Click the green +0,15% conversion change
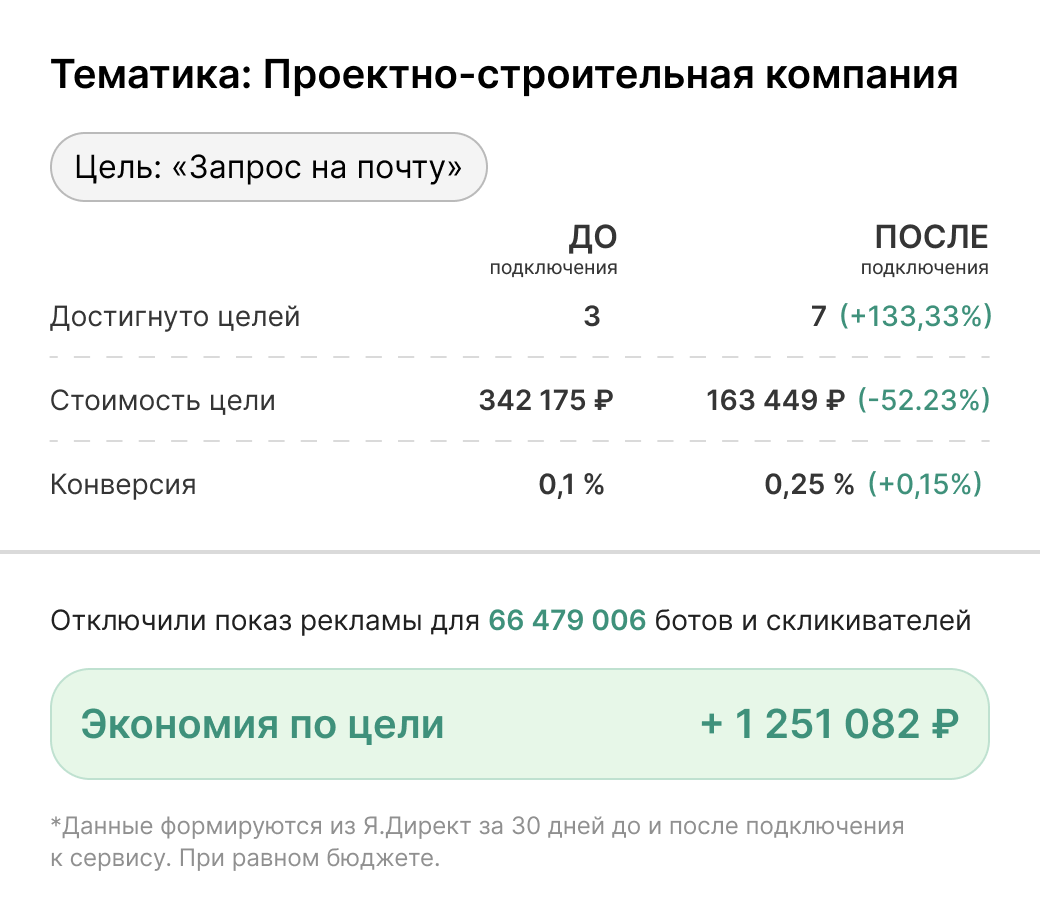This screenshot has height=924, width=1040. click(924, 485)
